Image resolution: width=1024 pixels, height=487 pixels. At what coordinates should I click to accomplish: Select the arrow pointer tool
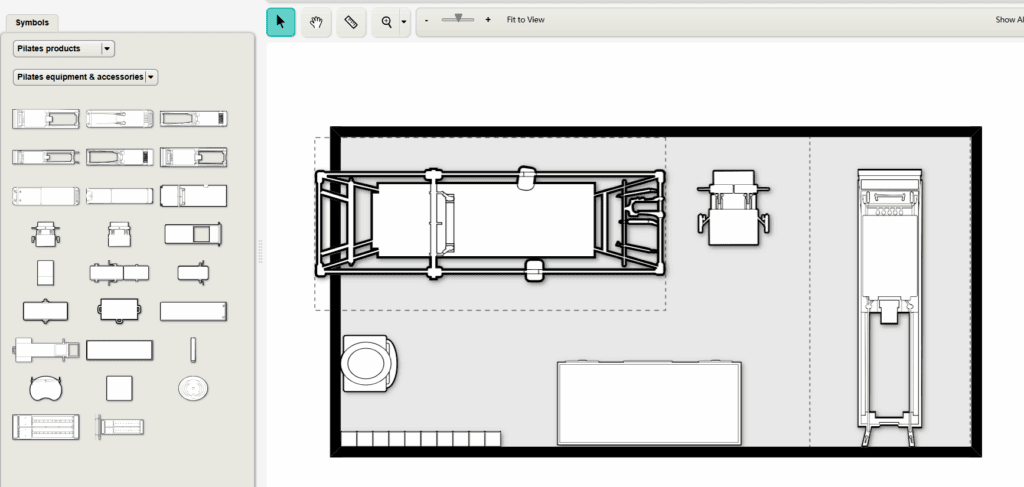[281, 21]
